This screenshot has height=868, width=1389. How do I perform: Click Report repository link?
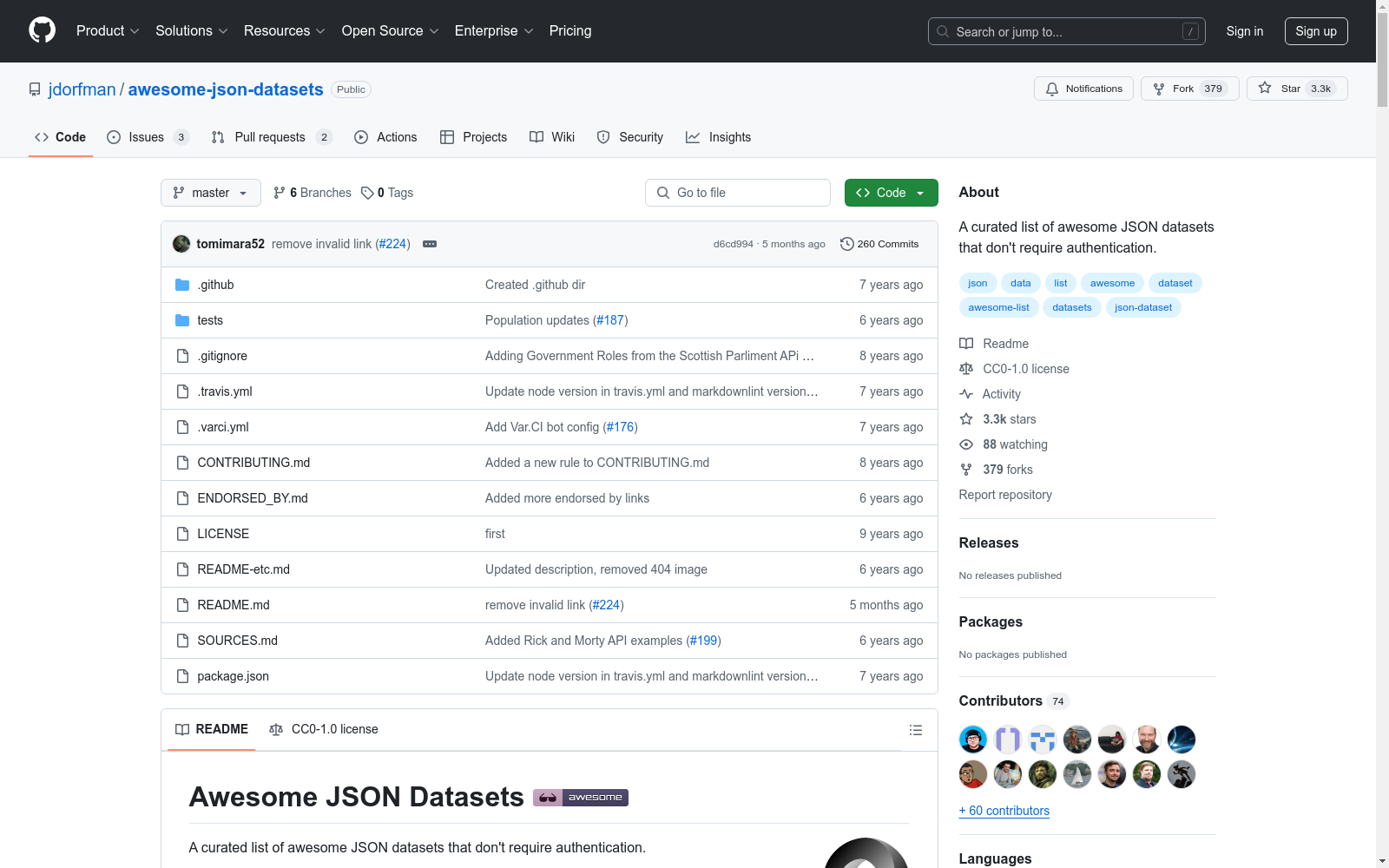click(1005, 495)
